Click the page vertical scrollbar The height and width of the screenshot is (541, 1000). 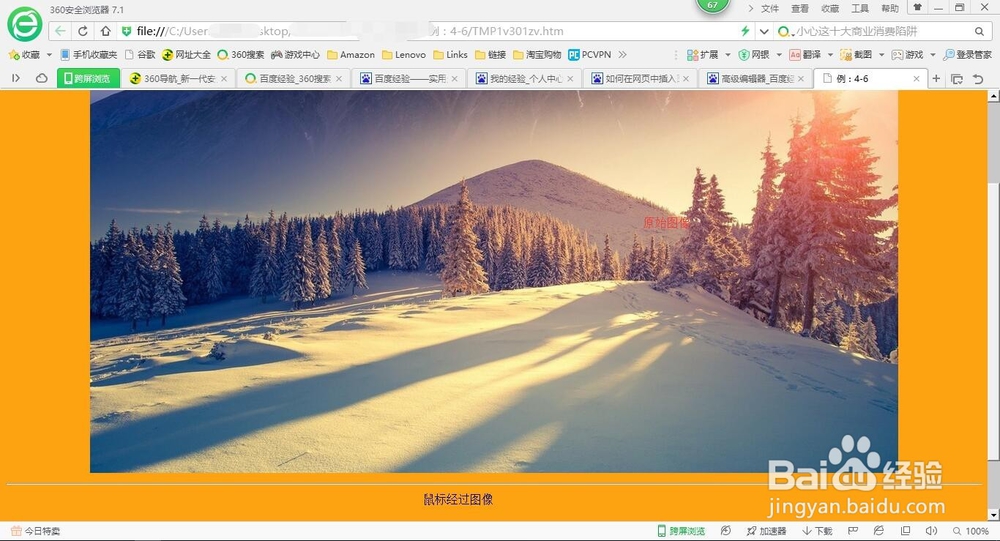(x=993, y=306)
